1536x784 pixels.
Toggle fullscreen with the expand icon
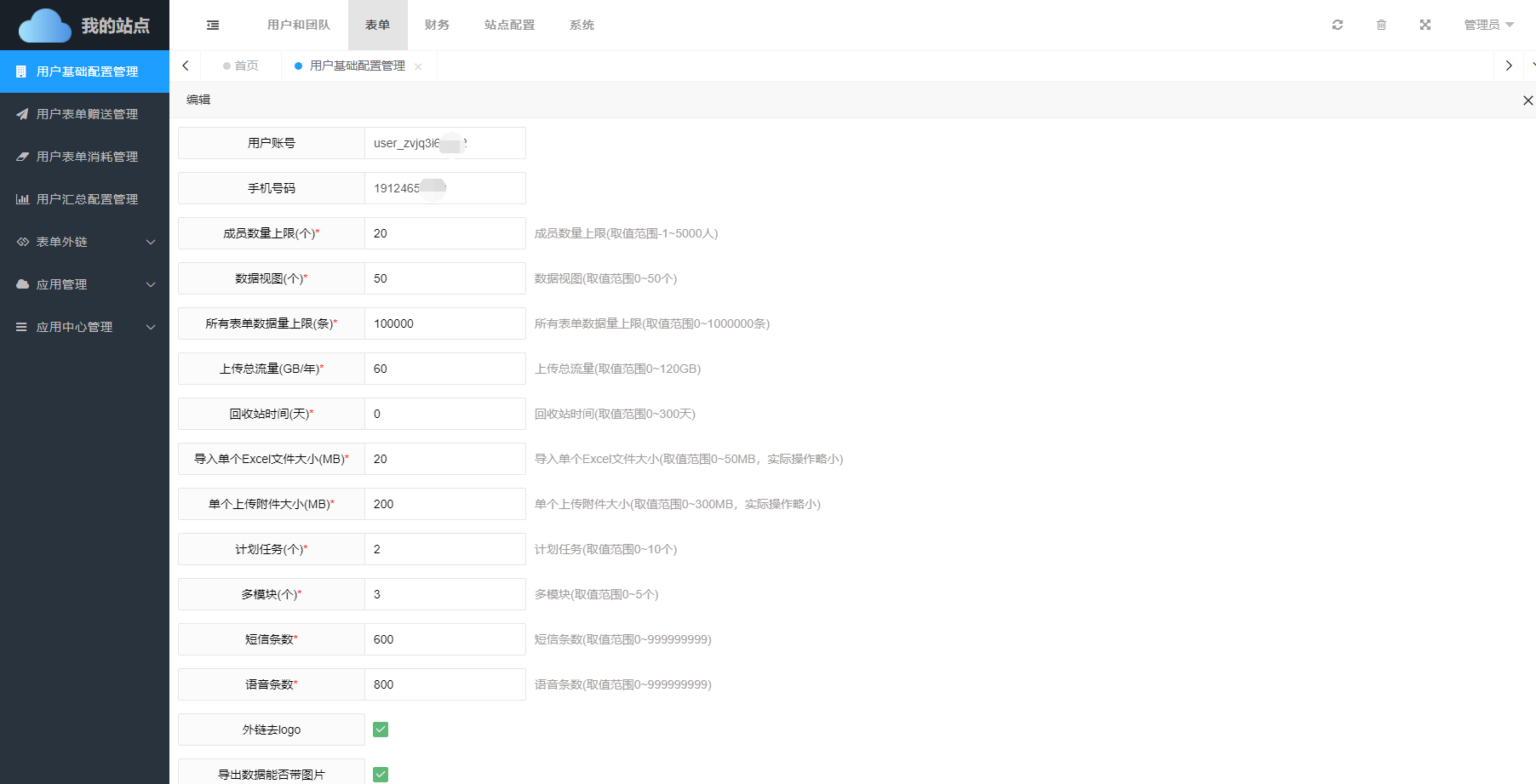click(1425, 25)
